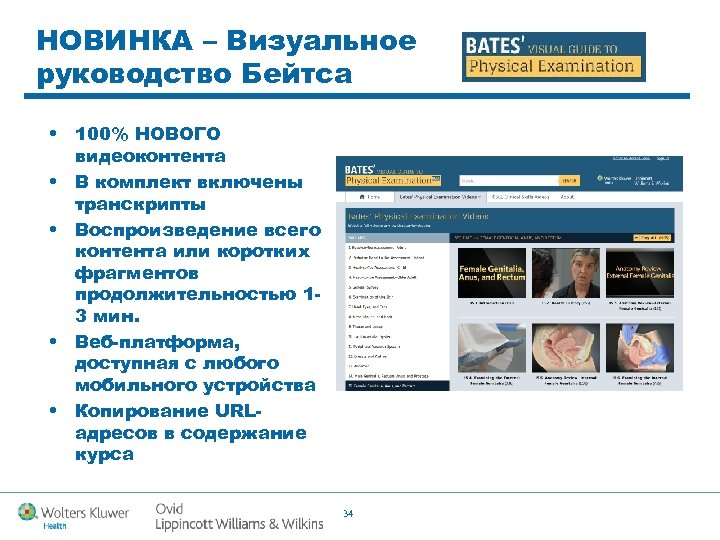
Task: Click the bullet 'В комплект включены транскрипты'
Action: click(x=189, y=193)
